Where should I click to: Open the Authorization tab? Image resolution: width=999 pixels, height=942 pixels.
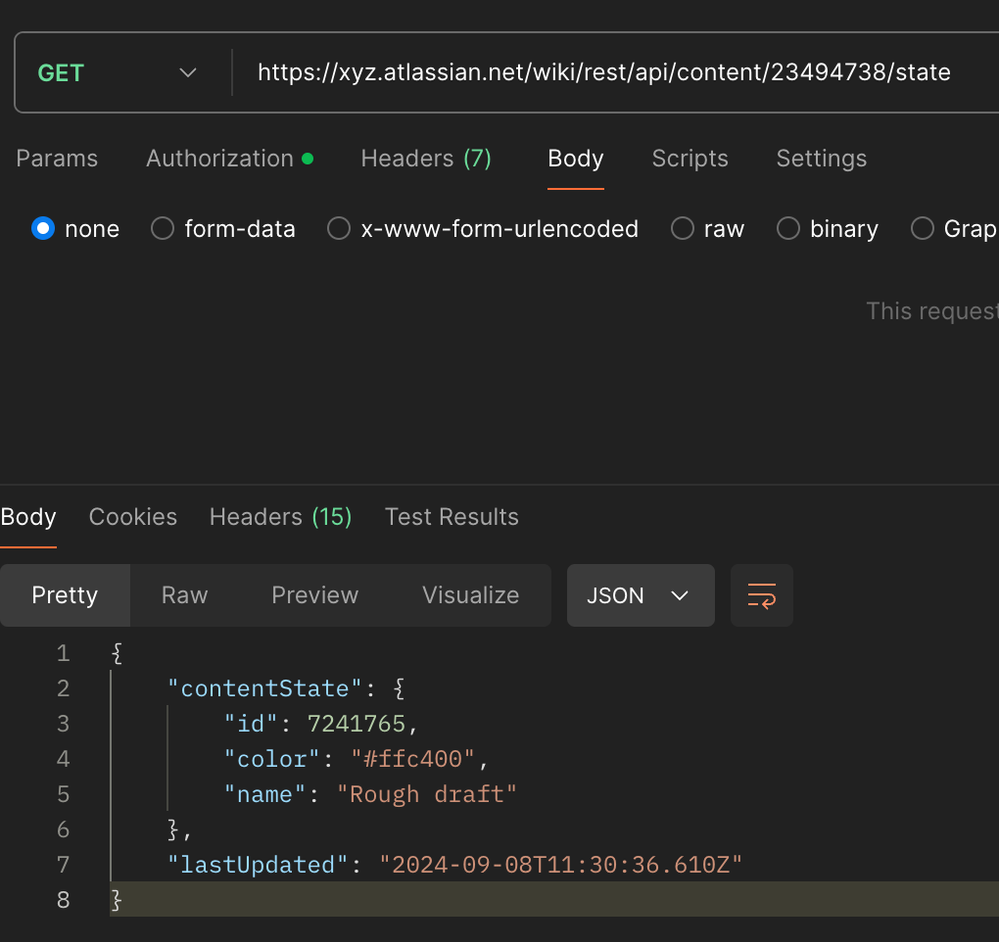(229, 159)
